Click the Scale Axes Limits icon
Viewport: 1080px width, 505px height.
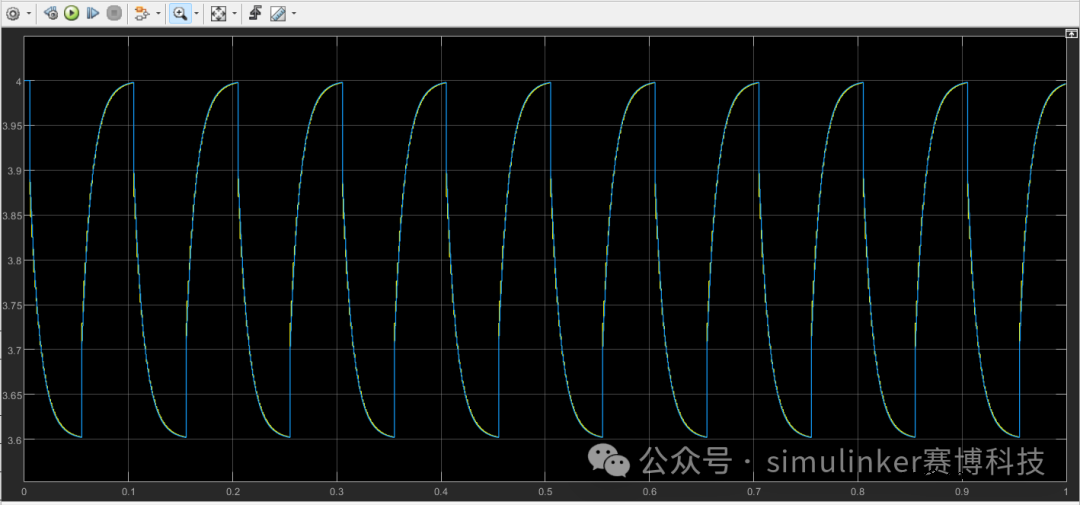click(x=218, y=14)
